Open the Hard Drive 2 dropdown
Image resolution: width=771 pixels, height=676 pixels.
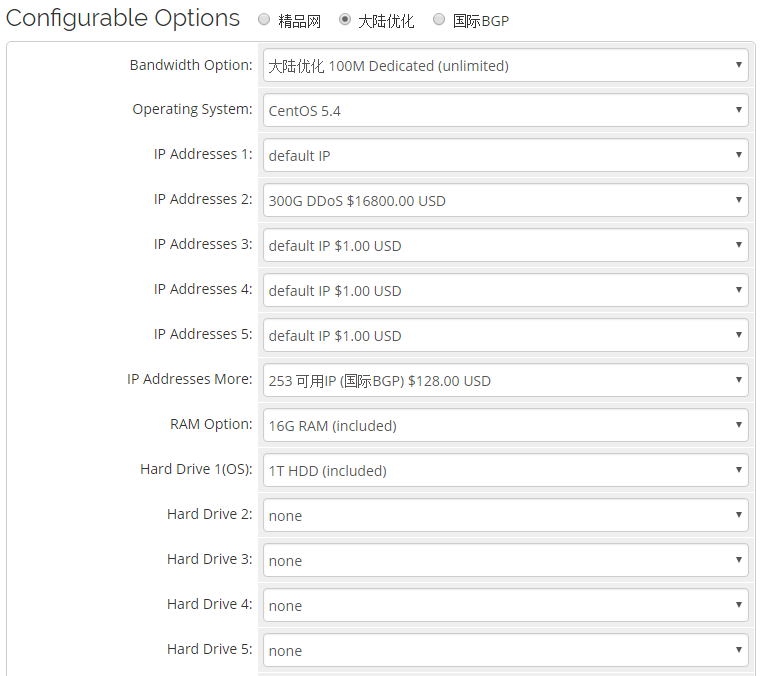coord(505,516)
